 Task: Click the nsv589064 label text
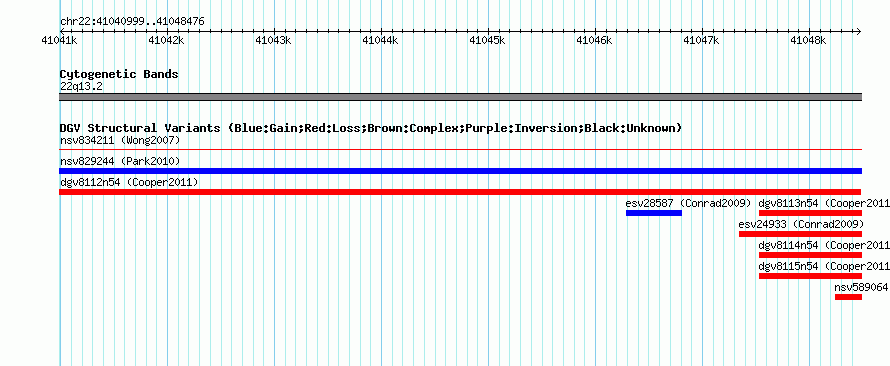[x=862, y=287]
